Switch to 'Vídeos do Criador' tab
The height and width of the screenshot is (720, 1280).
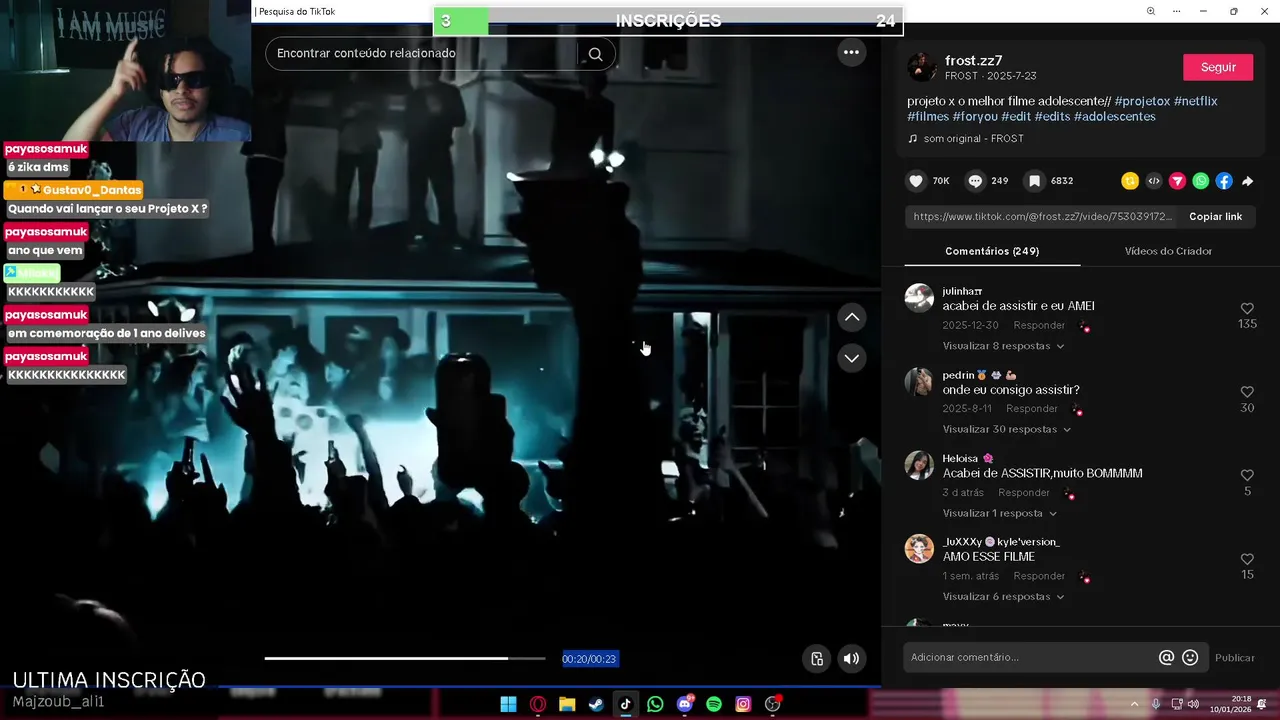[x=1168, y=251]
